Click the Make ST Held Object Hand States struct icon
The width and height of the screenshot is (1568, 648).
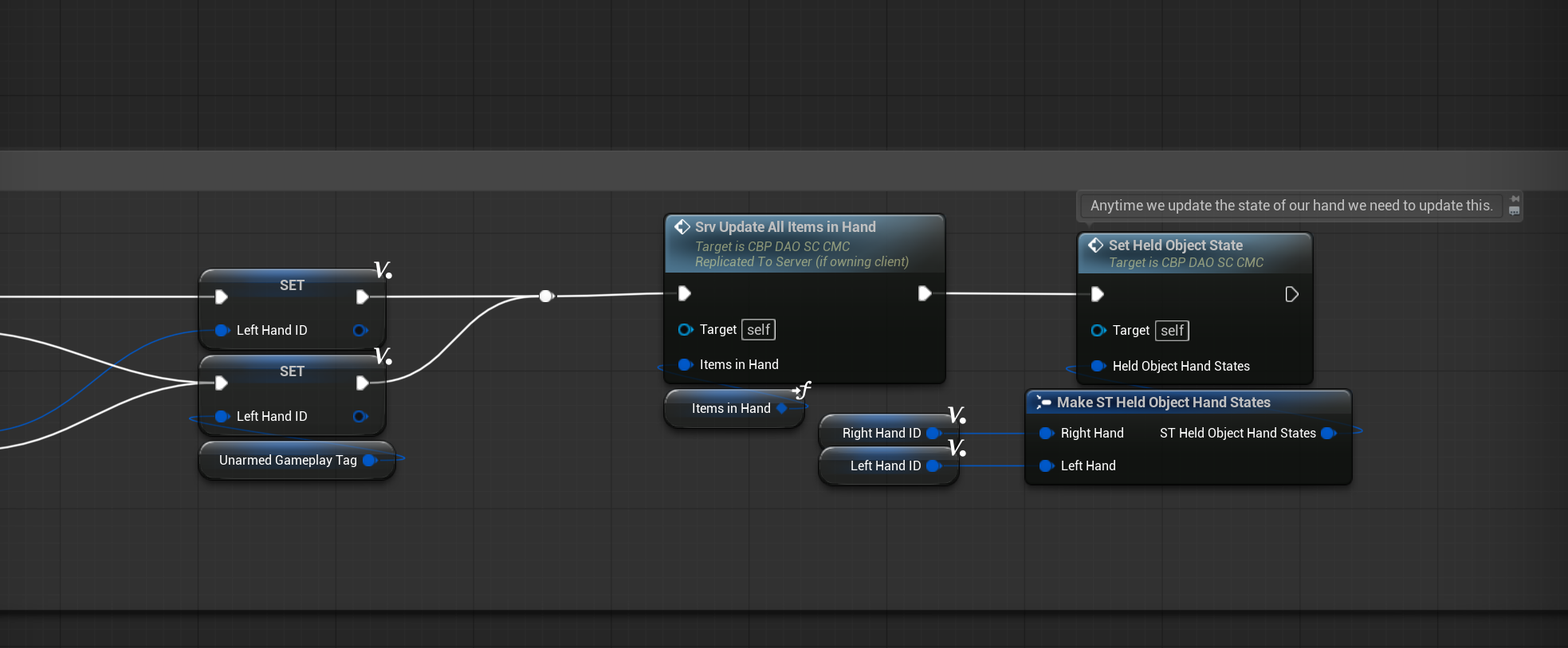1043,403
